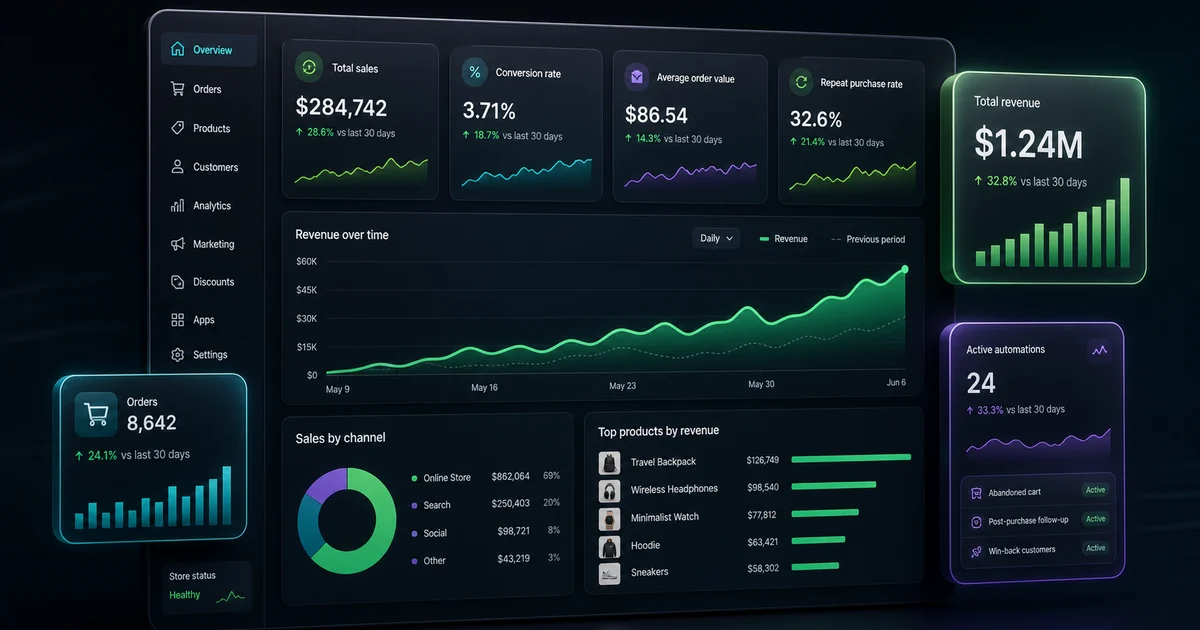1200x630 pixels.
Task: Click the Search channel legend dot
Action: (414, 506)
